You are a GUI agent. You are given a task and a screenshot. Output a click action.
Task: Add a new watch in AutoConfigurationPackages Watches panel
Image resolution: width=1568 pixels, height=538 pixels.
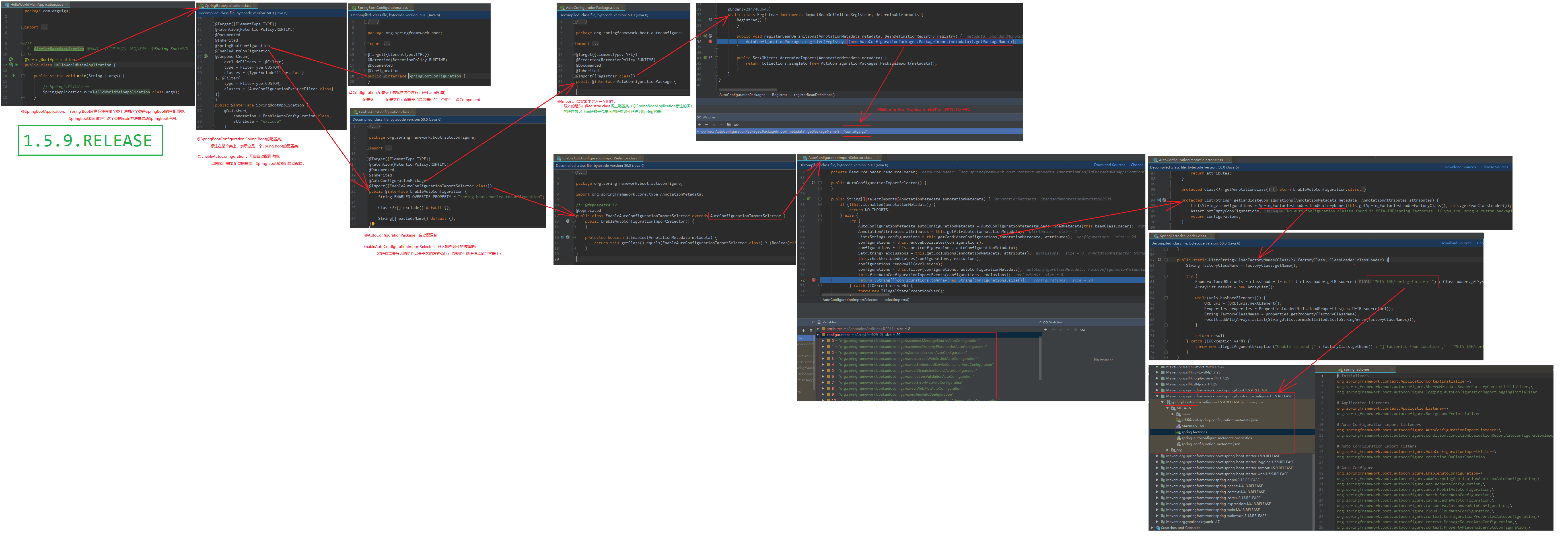(699, 125)
